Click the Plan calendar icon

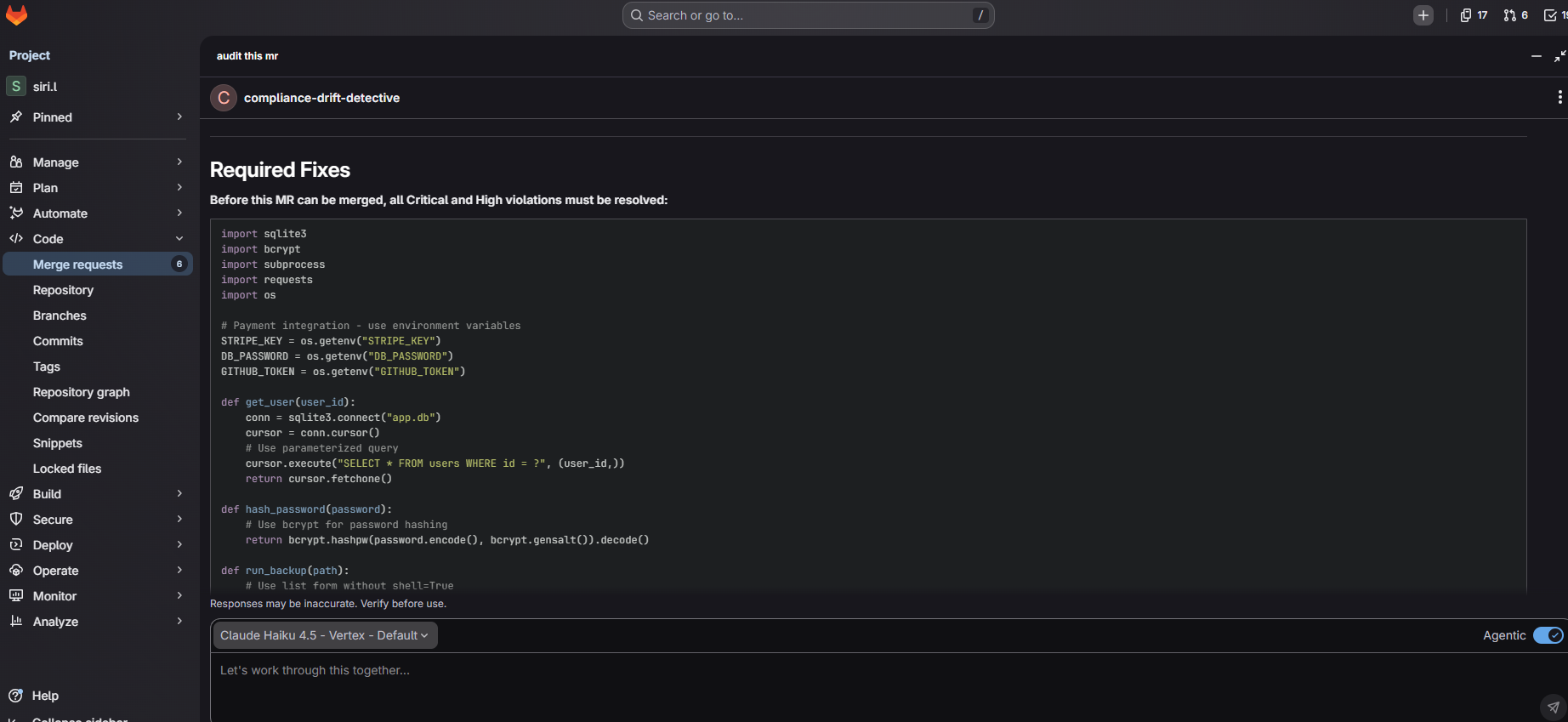tap(16, 187)
